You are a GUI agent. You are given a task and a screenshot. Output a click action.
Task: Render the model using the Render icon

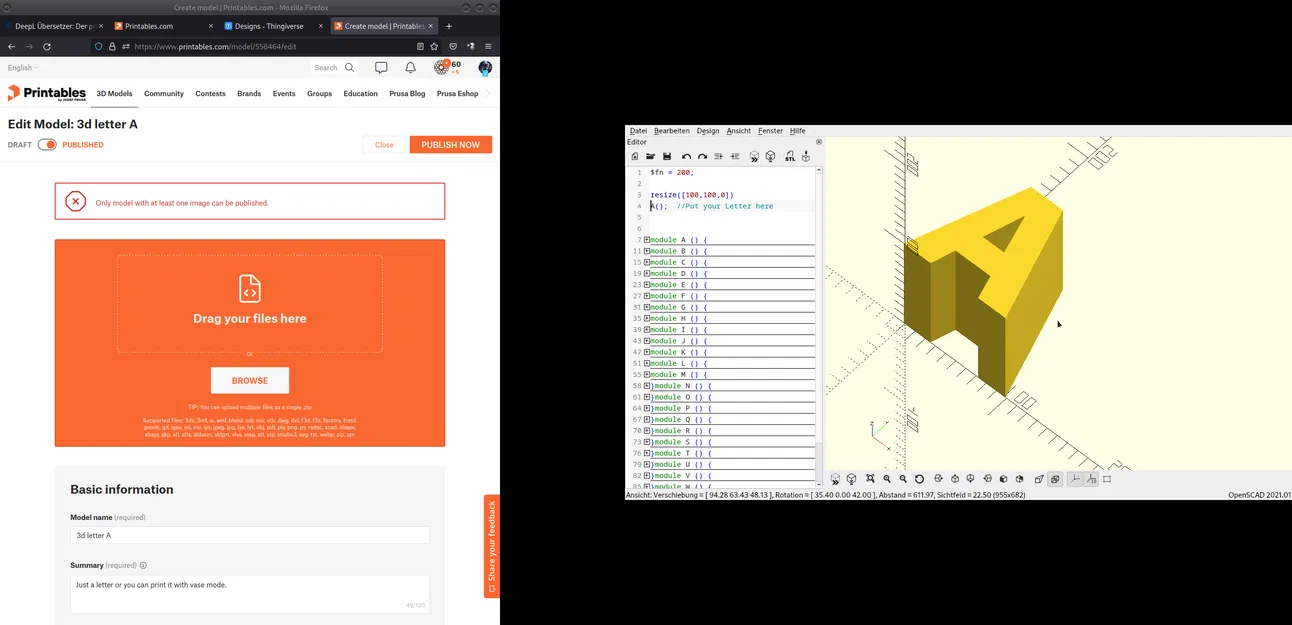(x=770, y=156)
